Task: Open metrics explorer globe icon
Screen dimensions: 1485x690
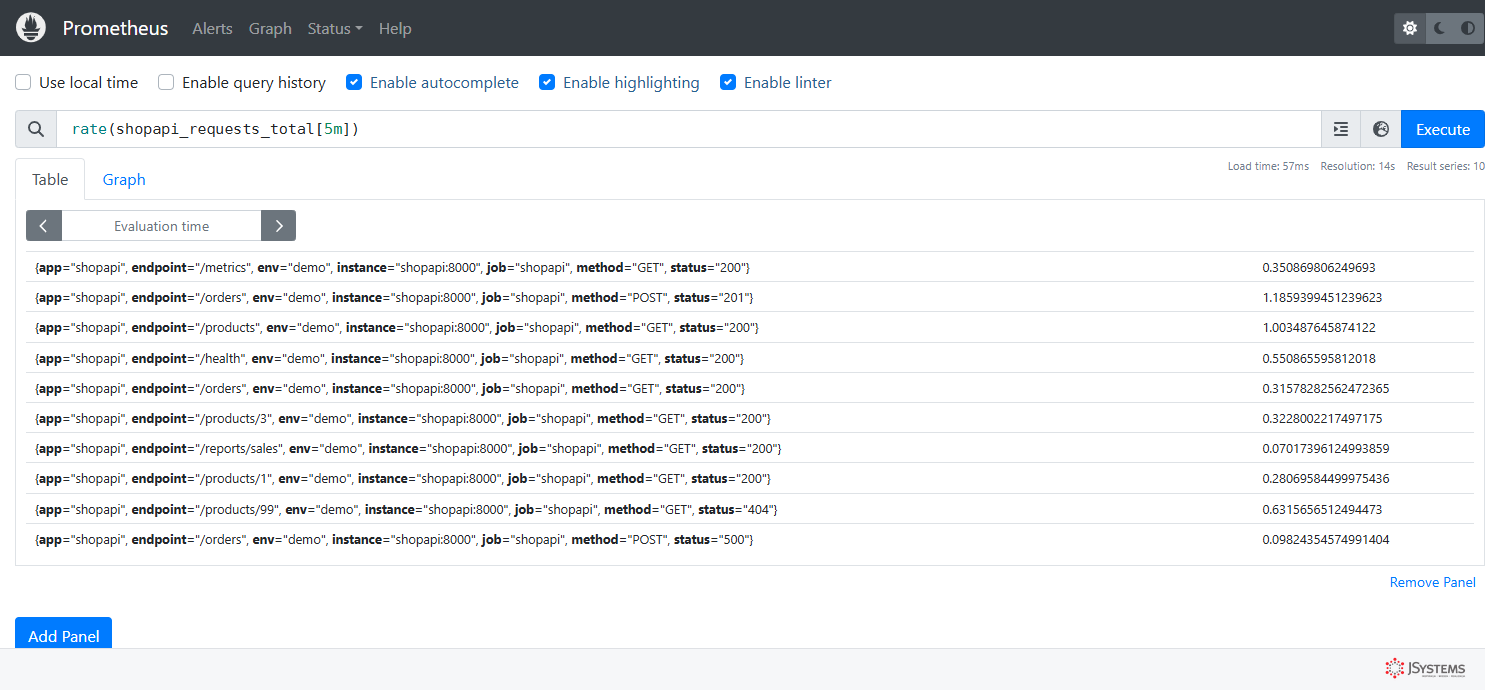Action: point(1381,129)
